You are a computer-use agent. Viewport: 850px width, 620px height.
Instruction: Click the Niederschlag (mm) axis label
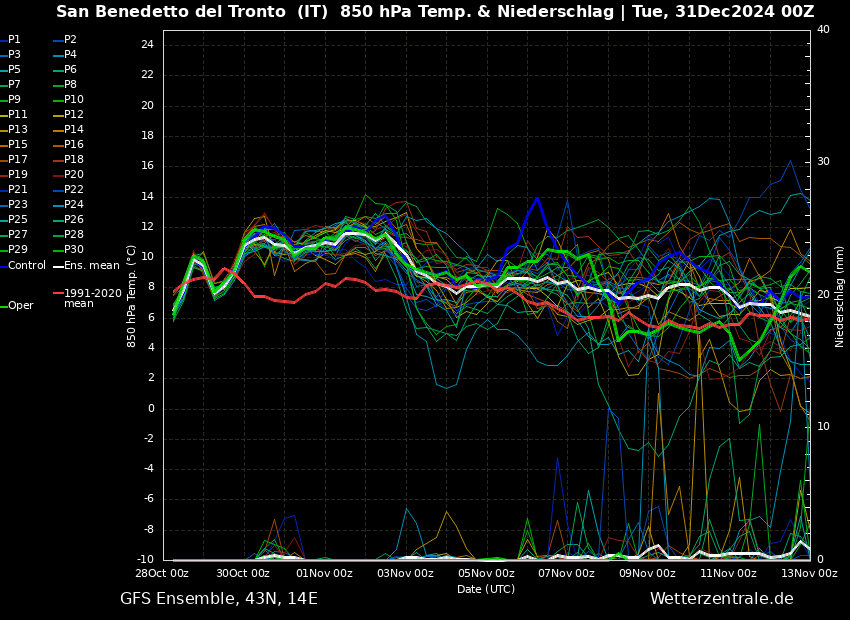(x=840, y=296)
